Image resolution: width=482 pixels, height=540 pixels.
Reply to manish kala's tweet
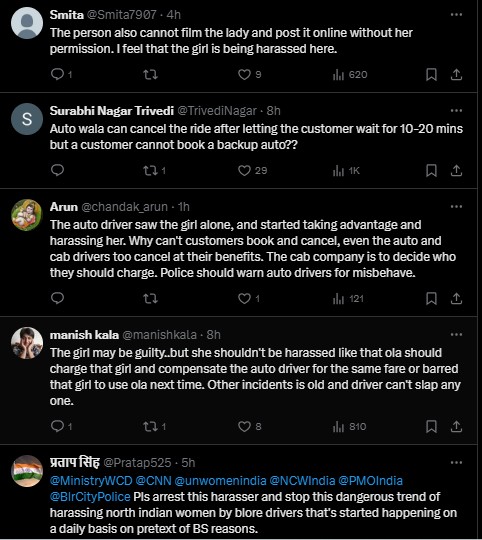pyautogui.click(x=57, y=426)
